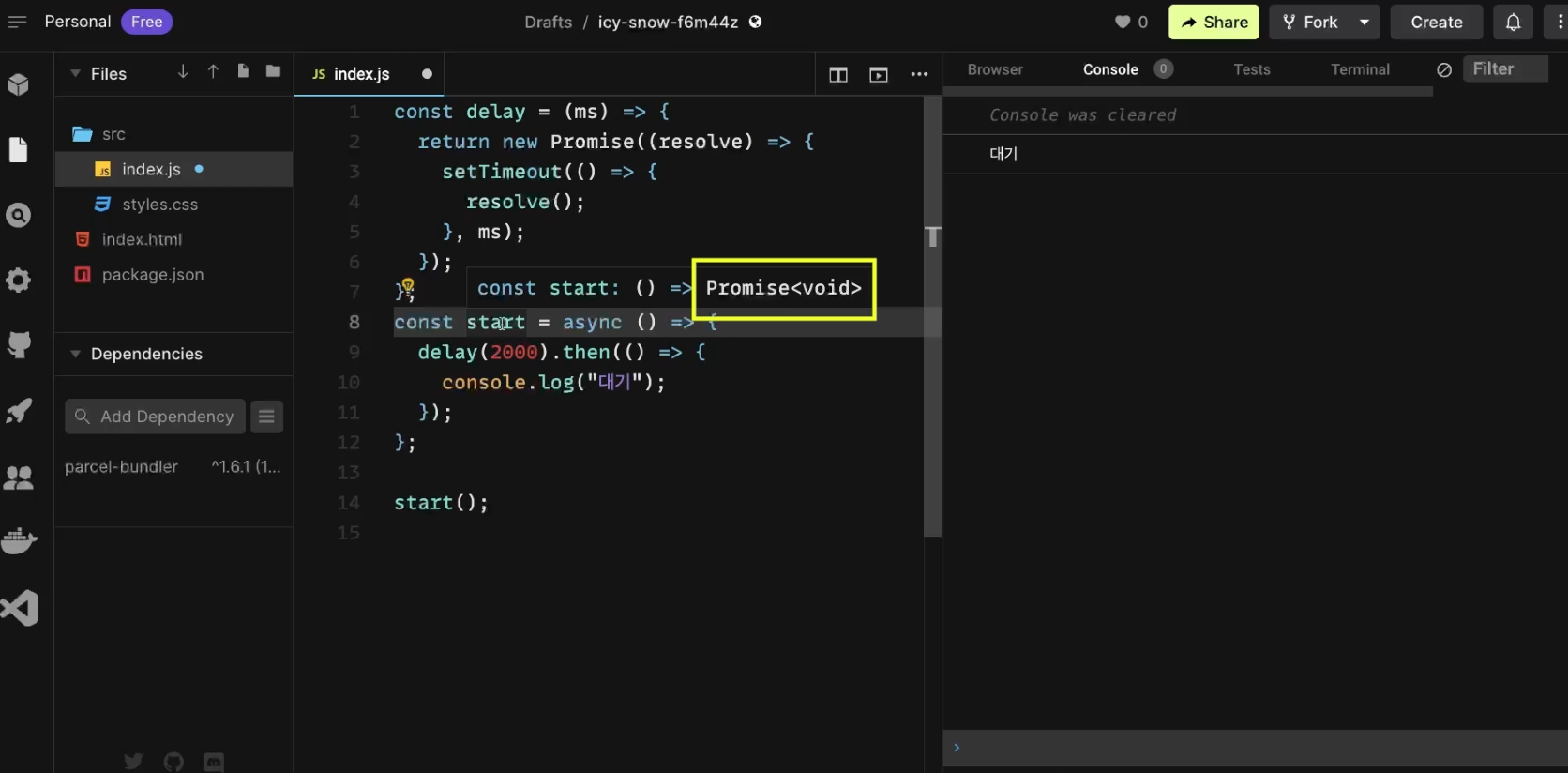The image size is (1568, 773).
Task: Open the Live collaboration people icon
Action: click(x=18, y=477)
